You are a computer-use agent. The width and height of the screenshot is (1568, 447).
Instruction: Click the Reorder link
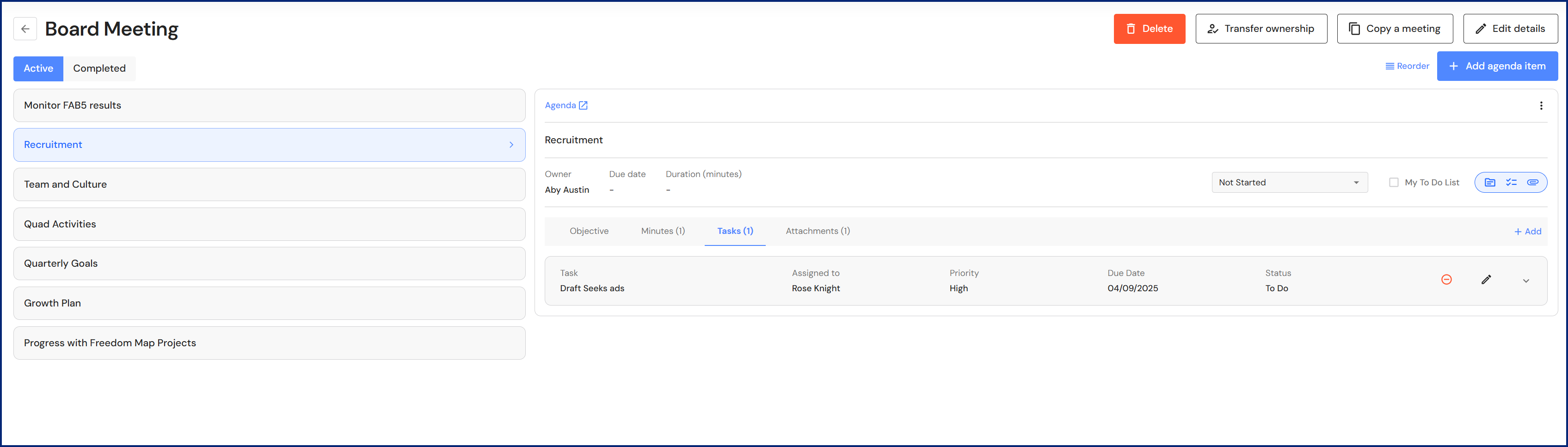(x=1407, y=66)
